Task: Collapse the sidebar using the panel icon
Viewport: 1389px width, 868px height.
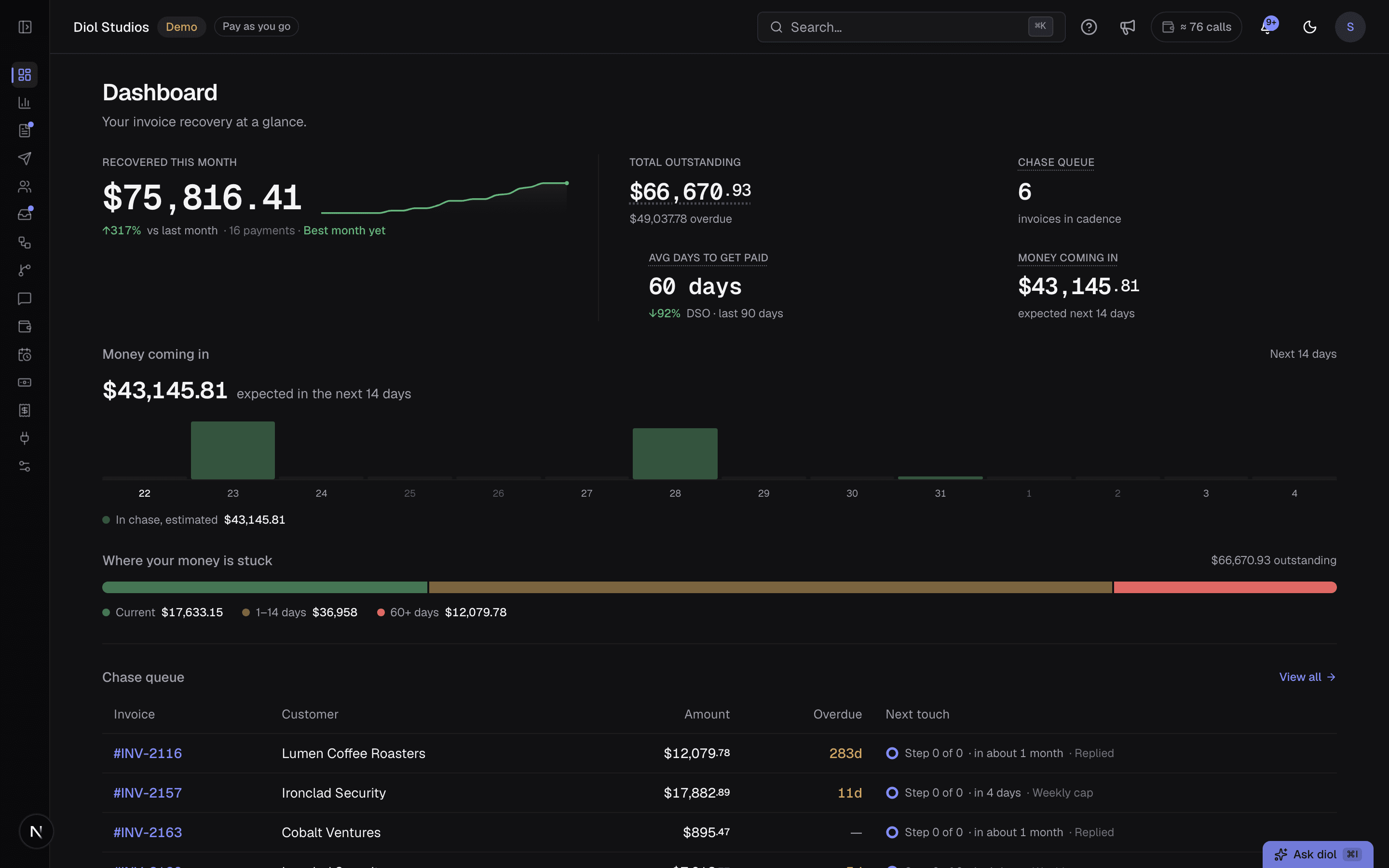Action: click(25, 27)
